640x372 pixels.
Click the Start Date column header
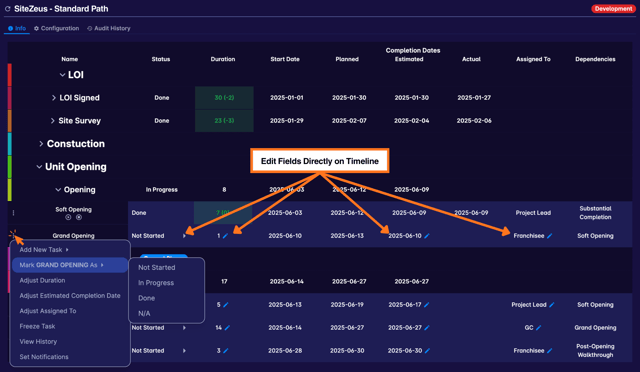[285, 59]
